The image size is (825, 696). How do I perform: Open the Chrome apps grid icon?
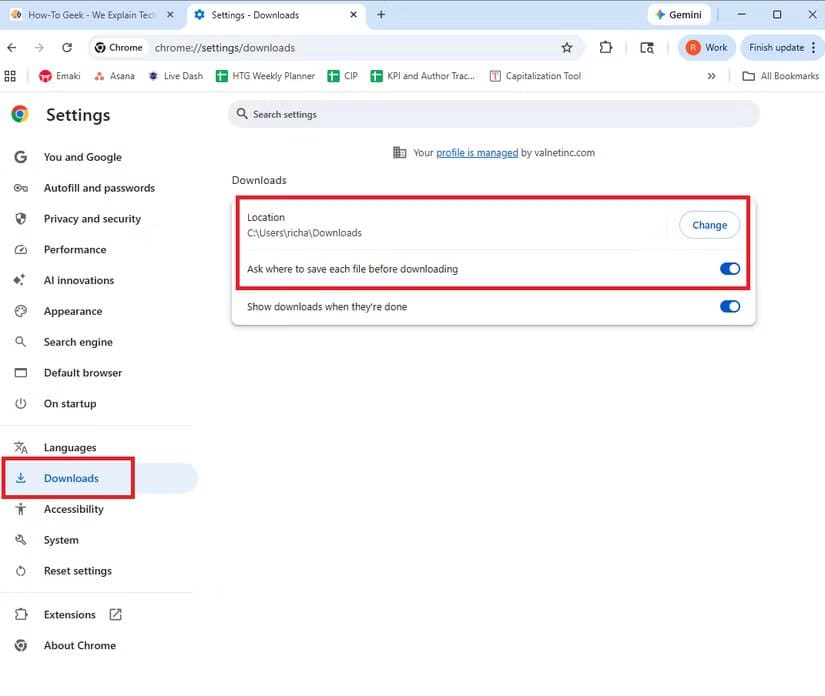pyautogui.click(x=12, y=75)
